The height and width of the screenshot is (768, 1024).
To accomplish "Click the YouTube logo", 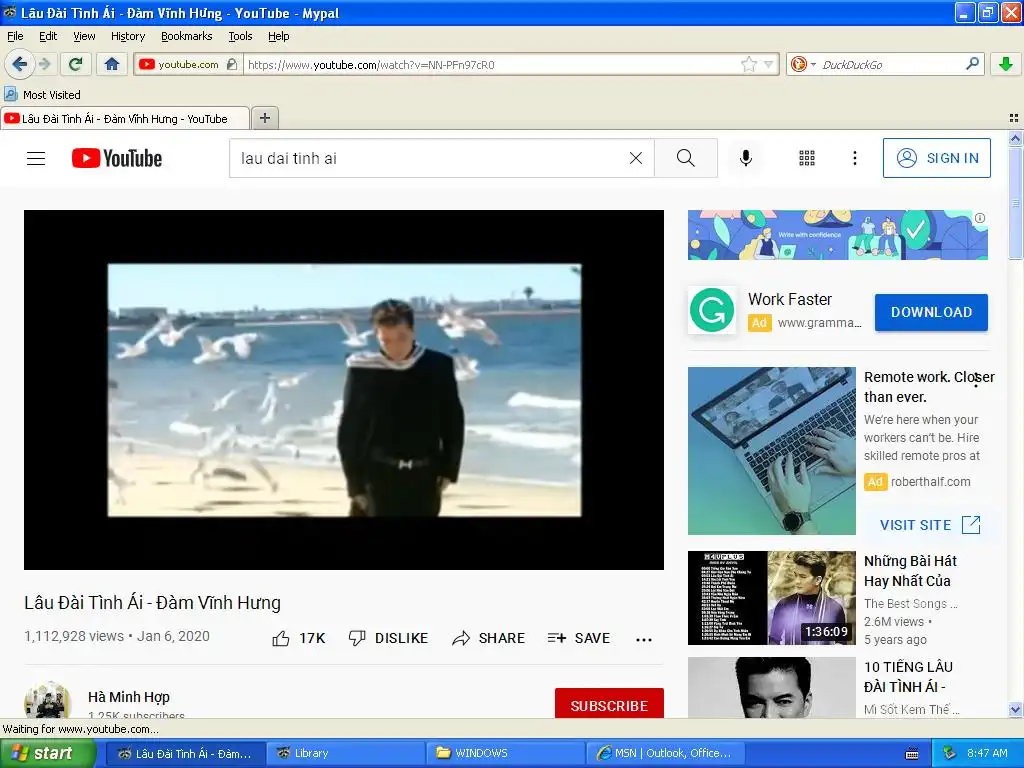I will point(117,158).
